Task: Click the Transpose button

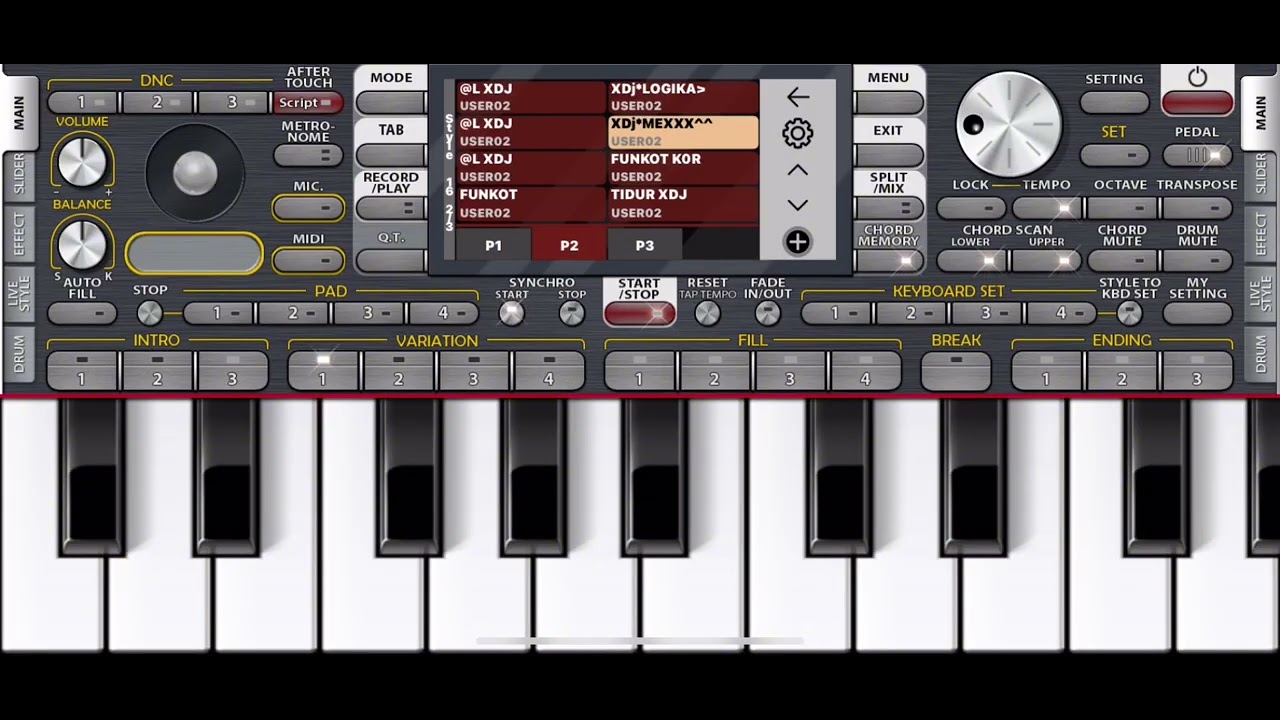Action: [x=1197, y=208]
